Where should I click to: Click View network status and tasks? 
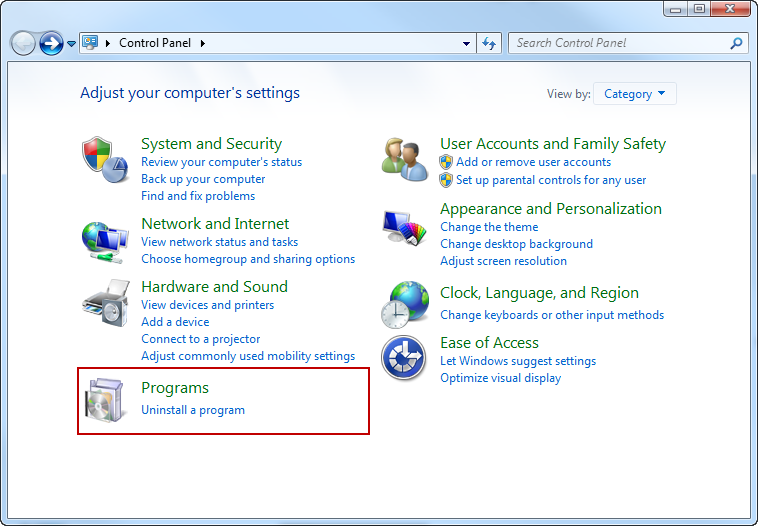219,242
